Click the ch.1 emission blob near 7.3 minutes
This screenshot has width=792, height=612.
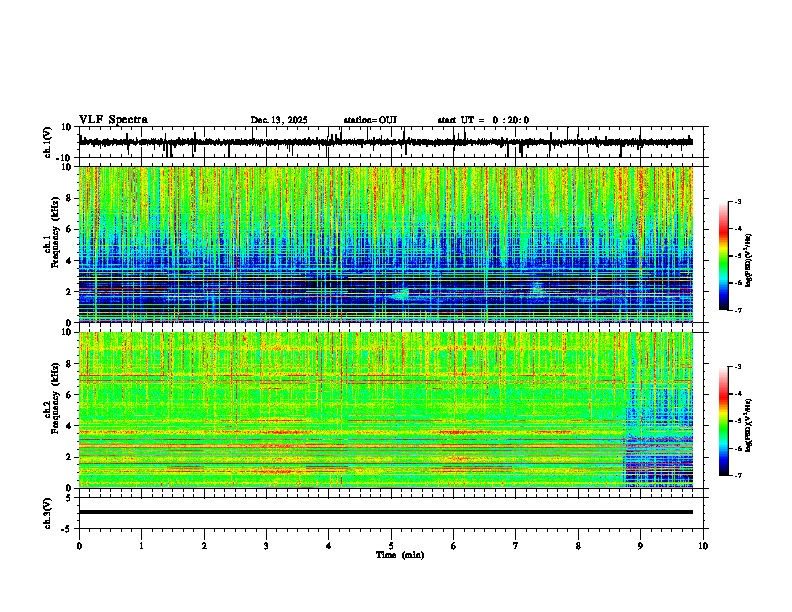536,288
